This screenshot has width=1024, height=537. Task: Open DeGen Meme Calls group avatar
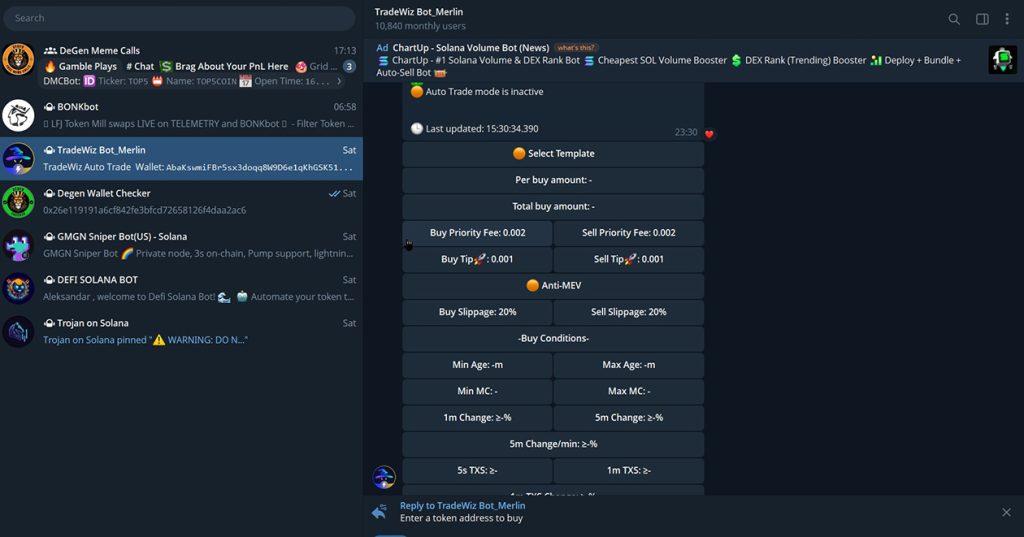[x=18, y=60]
